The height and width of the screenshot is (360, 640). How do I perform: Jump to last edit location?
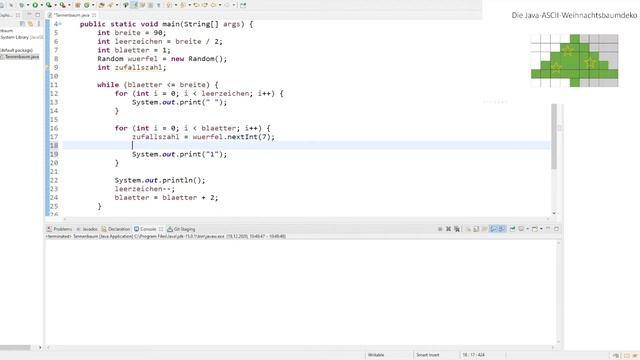[x=196, y=5]
